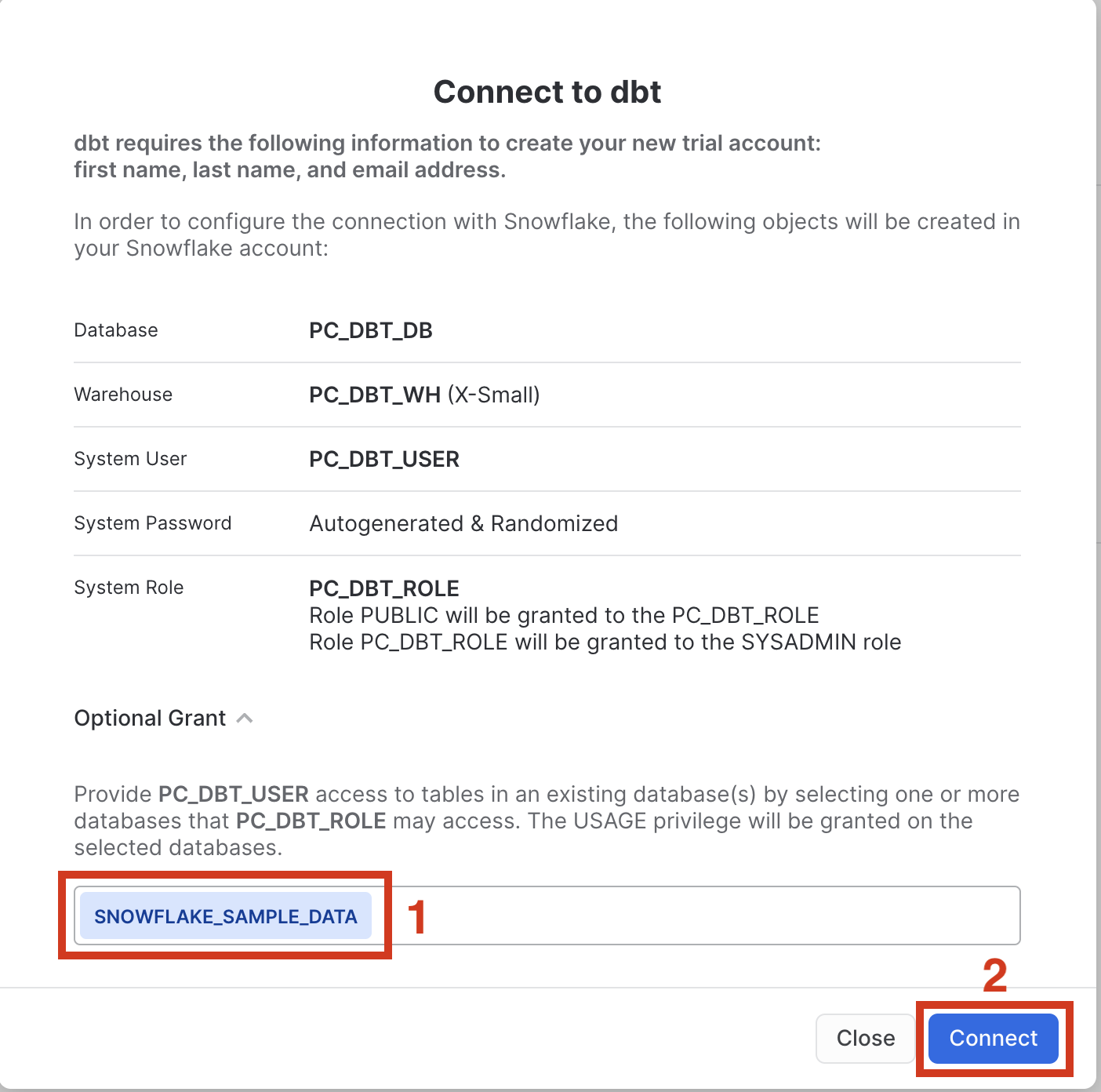
Task: Click the Connect button
Action: coord(993,1038)
